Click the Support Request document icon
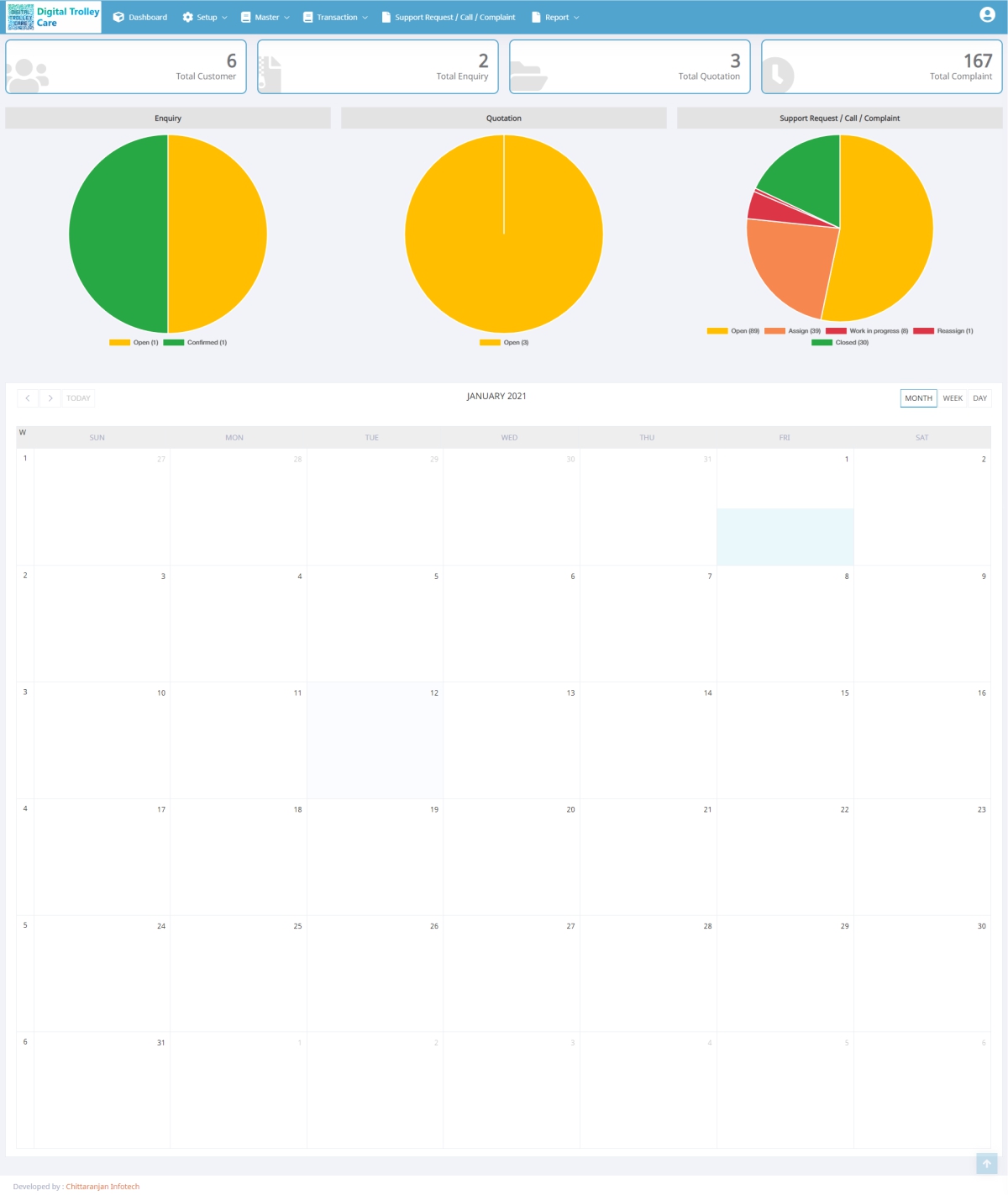The height and width of the screenshot is (1195, 1008). coord(386,17)
